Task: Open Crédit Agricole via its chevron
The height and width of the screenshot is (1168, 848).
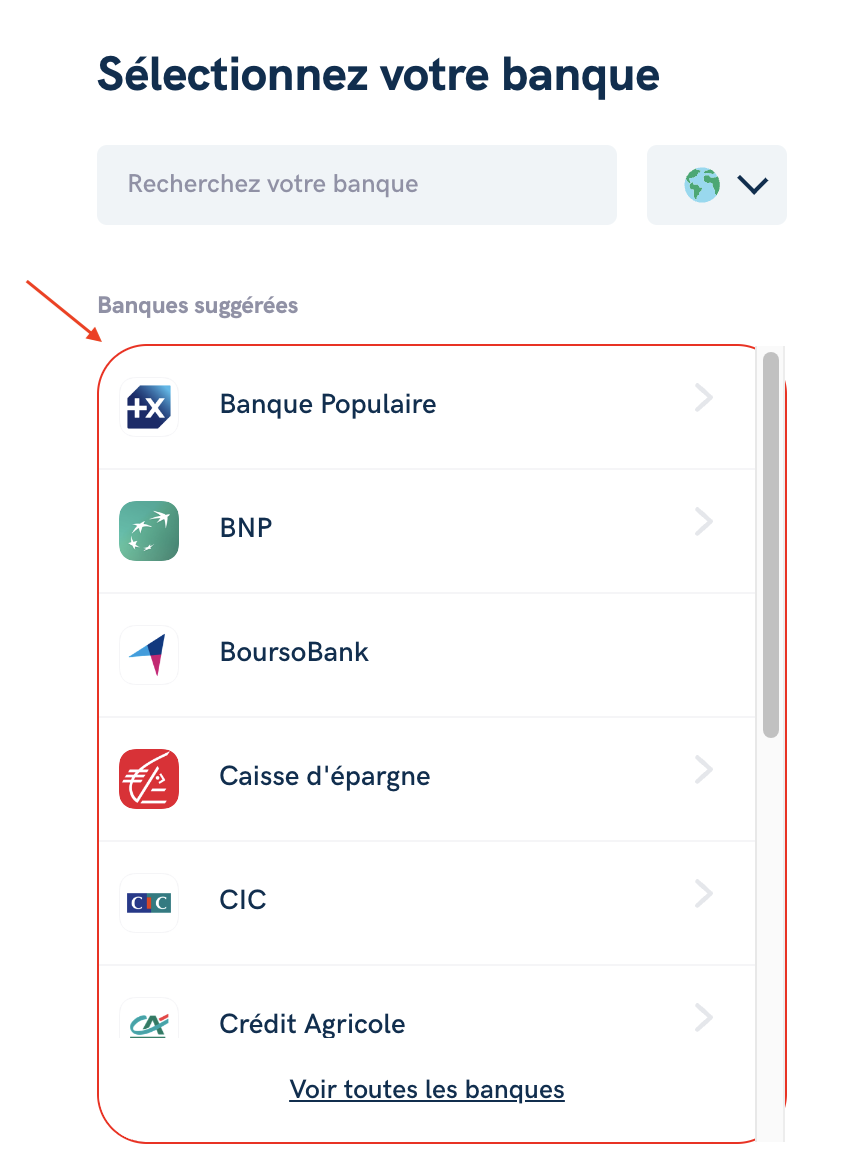Action: [x=703, y=1018]
